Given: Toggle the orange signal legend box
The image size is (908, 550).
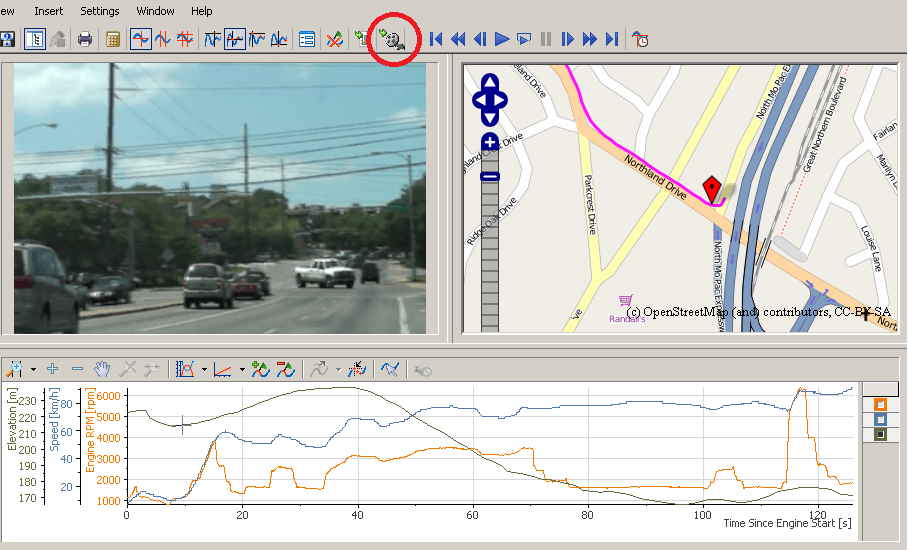Looking at the screenshot, I should 880,405.
